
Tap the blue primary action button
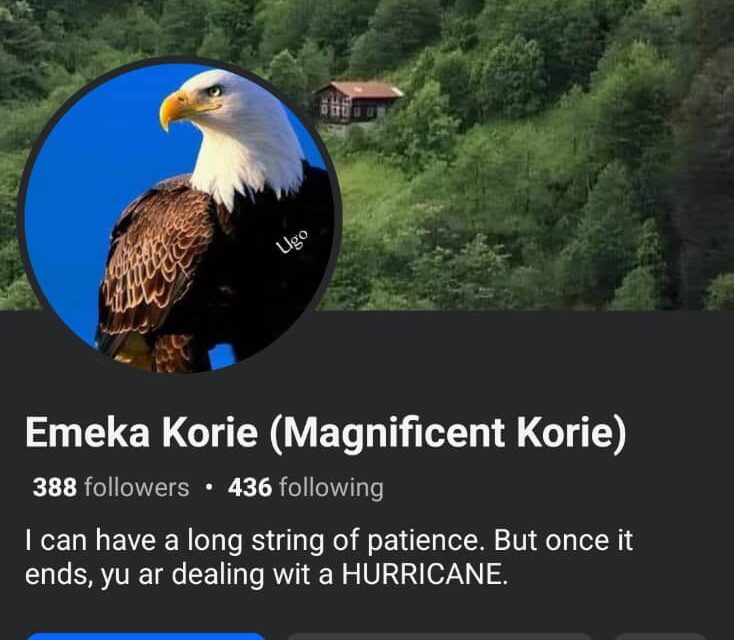[147, 636]
